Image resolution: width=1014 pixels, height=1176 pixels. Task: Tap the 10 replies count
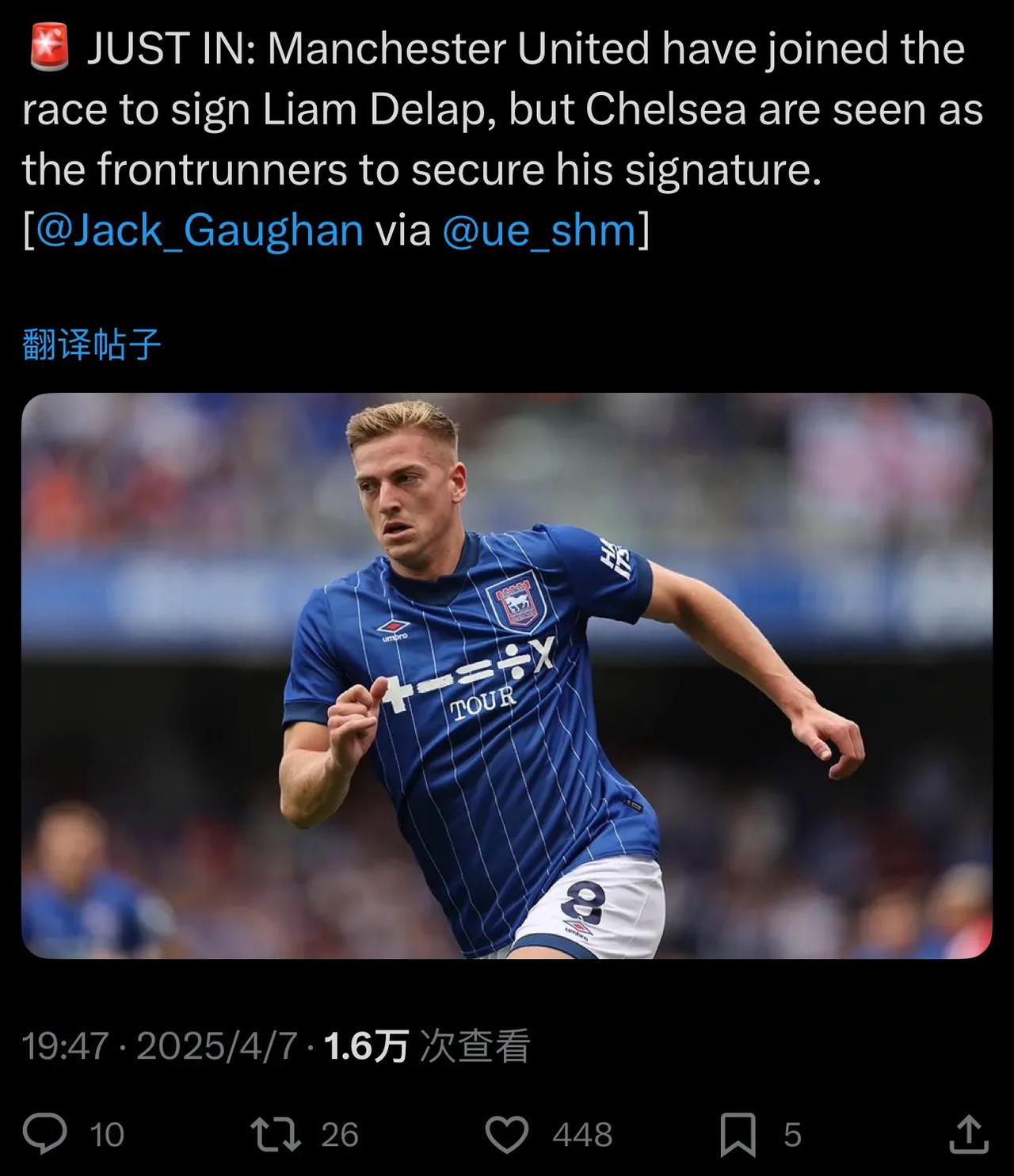pos(107,1135)
